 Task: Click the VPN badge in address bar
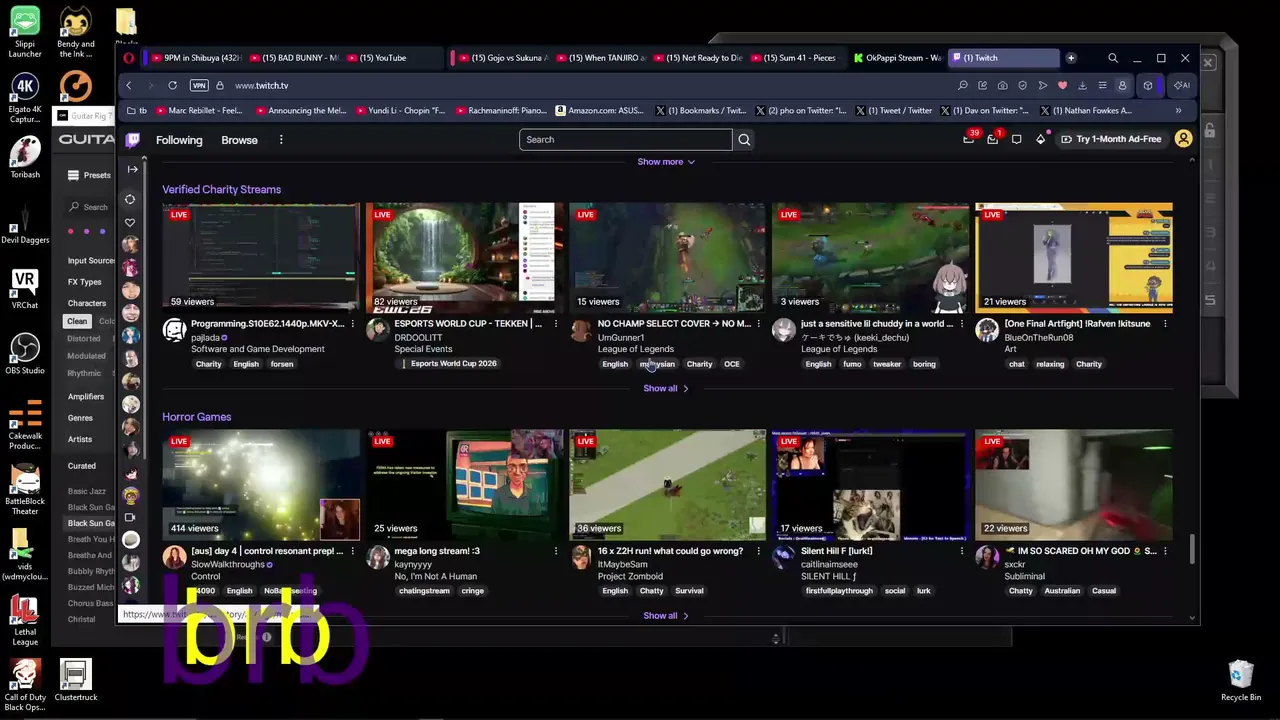198,85
